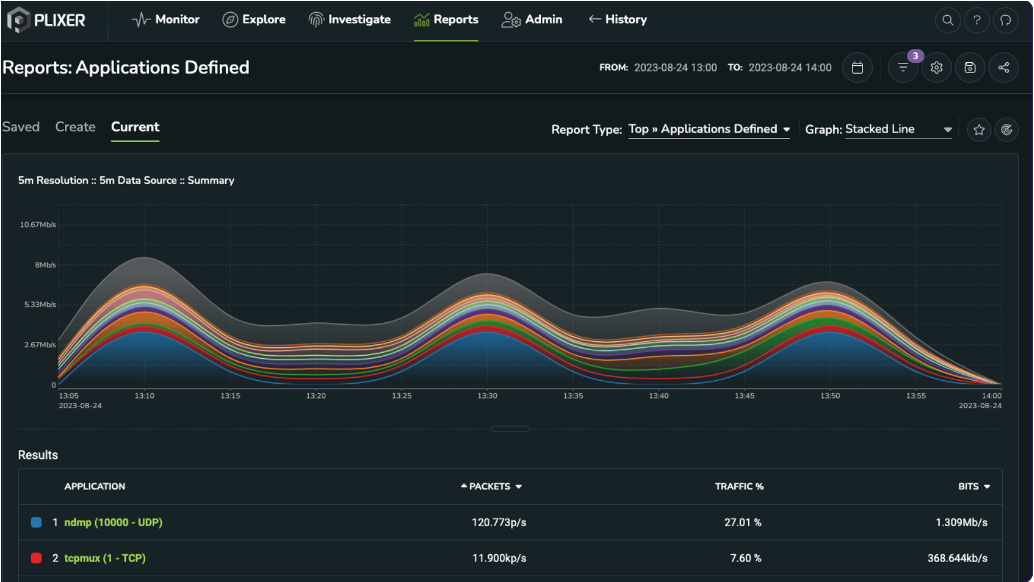Expand the BITS column header dropdown

coord(989,486)
